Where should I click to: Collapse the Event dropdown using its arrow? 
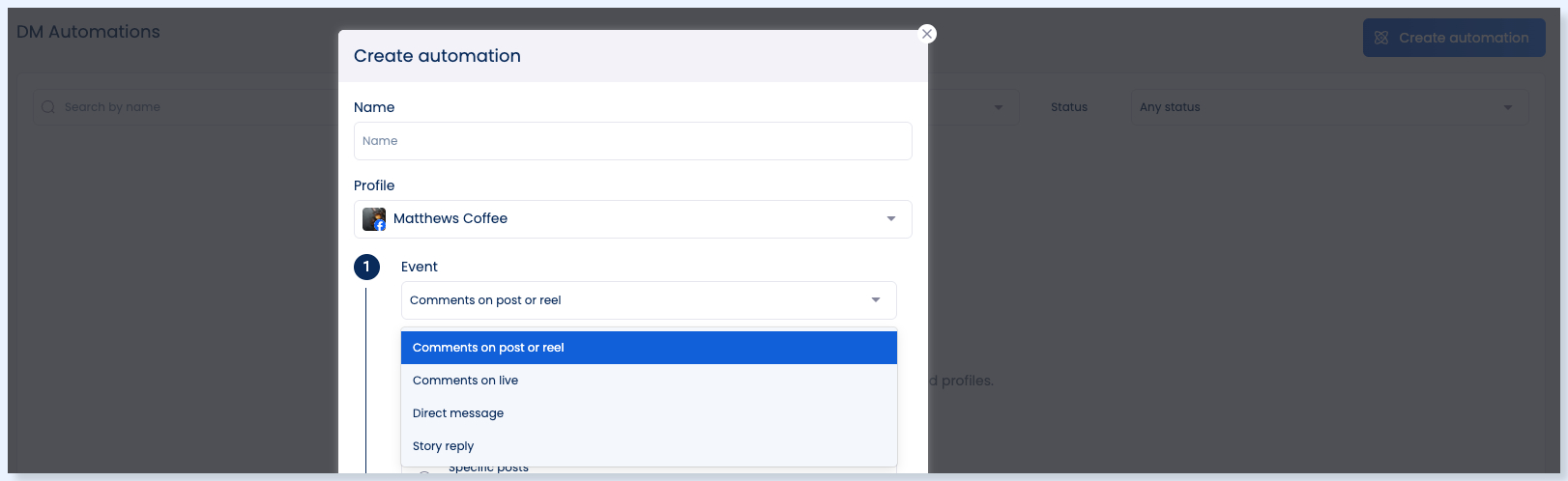click(x=876, y=300)
